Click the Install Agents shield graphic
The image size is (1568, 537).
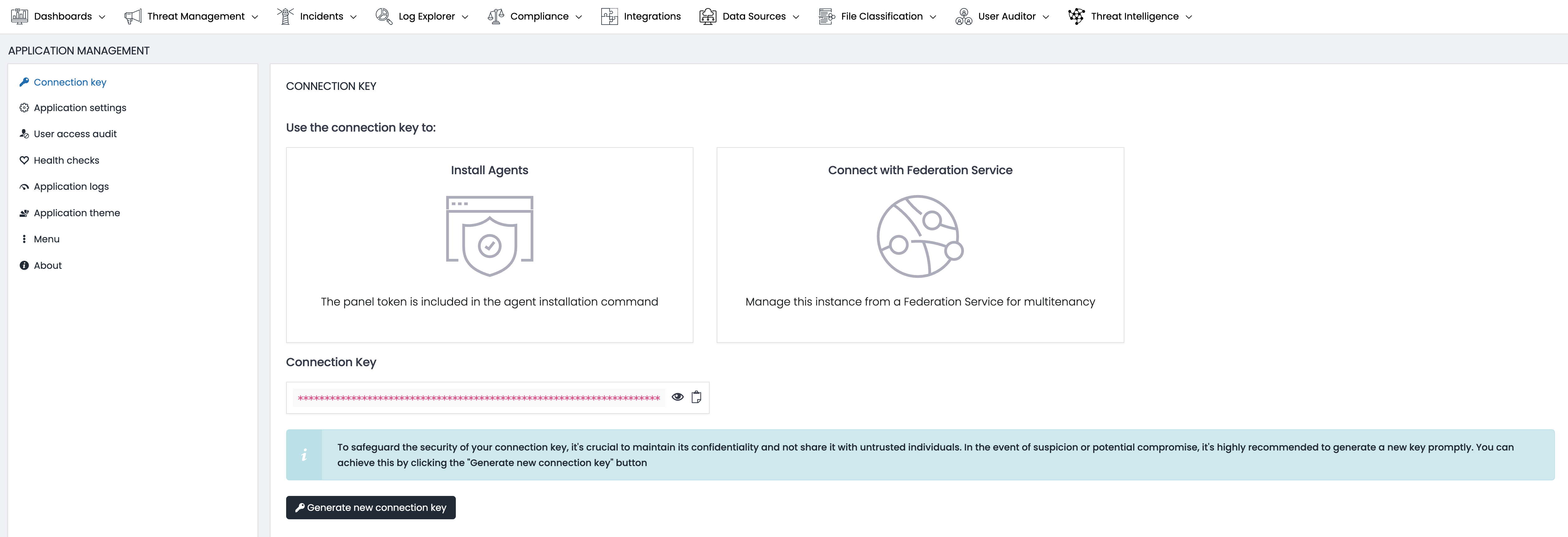tap(489, 236)
